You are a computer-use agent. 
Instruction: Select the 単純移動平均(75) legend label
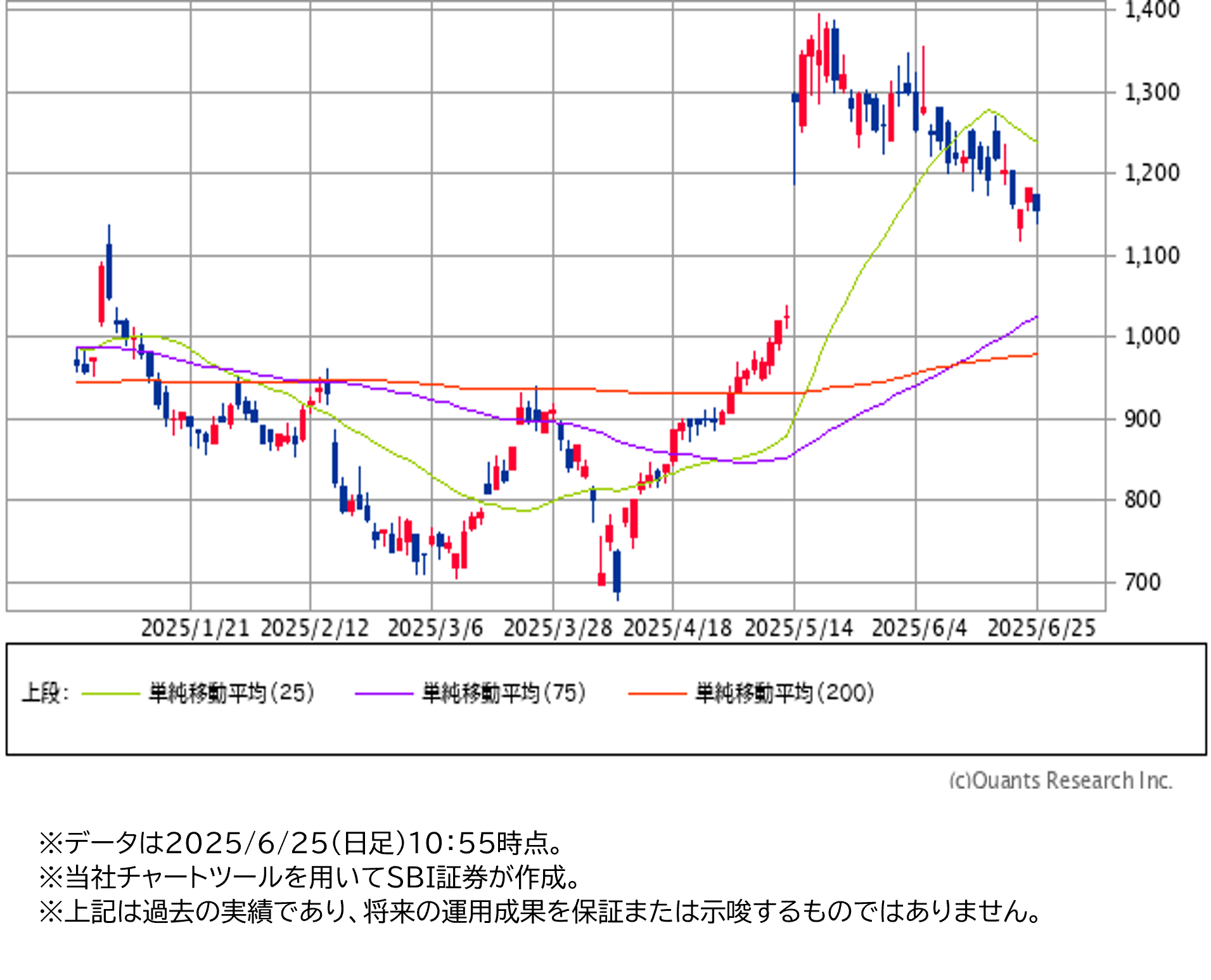pos(504,693)
